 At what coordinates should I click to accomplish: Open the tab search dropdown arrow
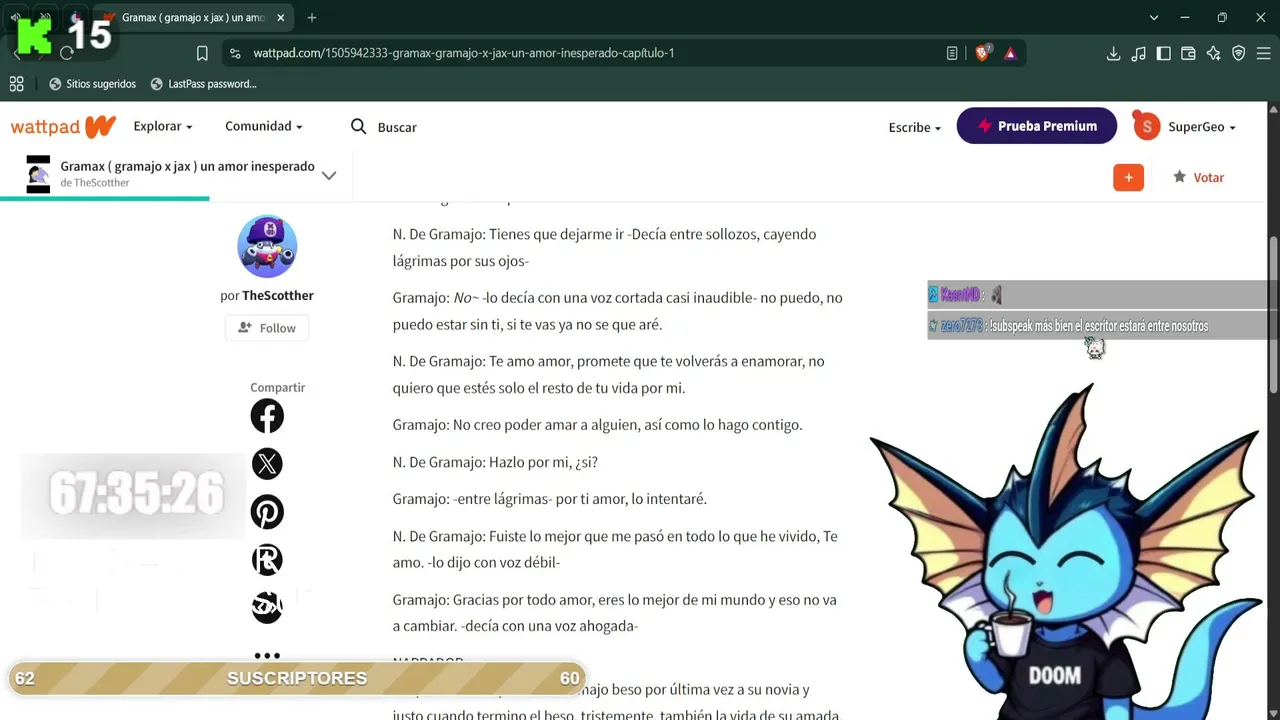(1153, 18)
